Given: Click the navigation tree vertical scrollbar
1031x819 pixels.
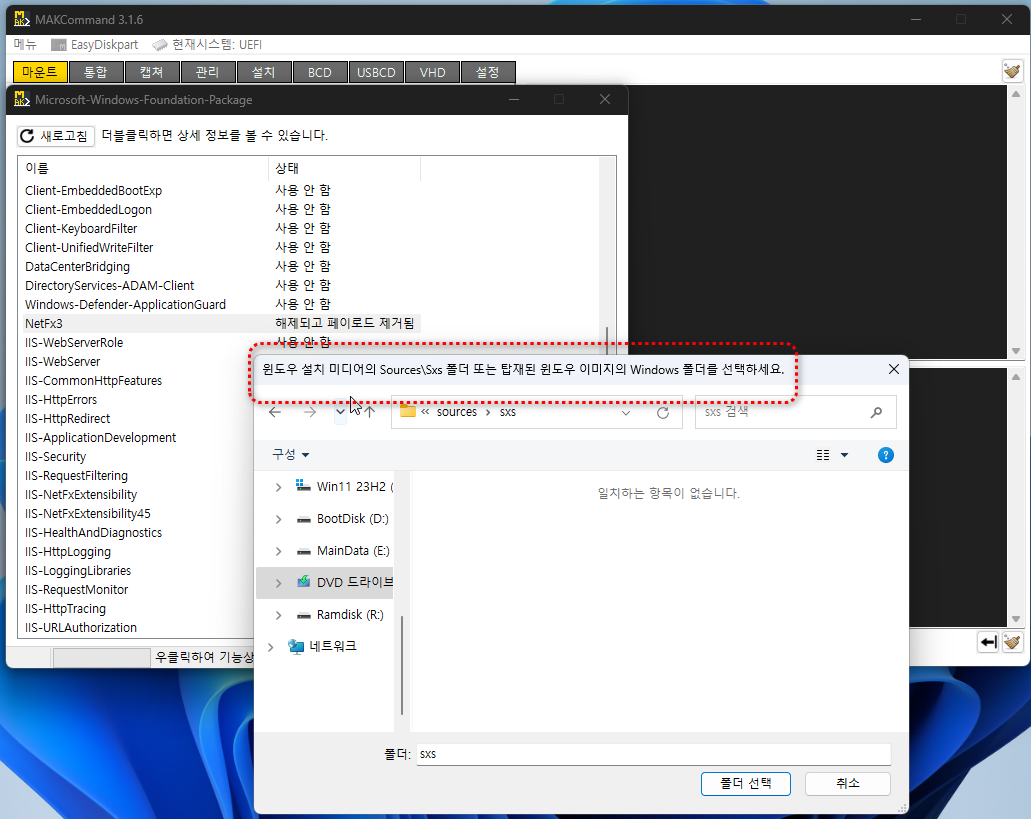Looking at the screenshot, I should coord(401,665).
